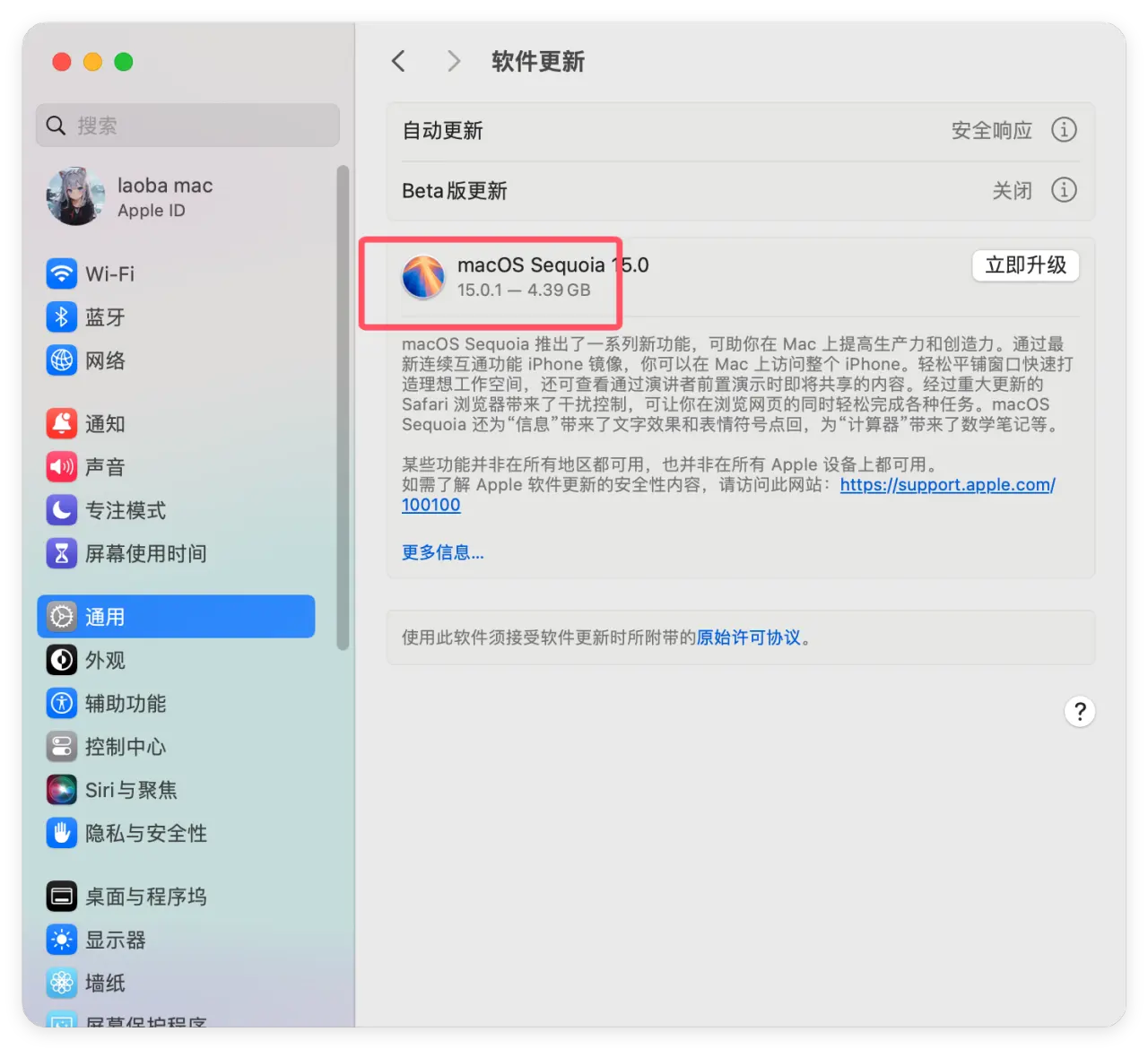This screenshot has width=1148, height=1049.
Task: Click the Beta版更新 row label
Action: 455,191
